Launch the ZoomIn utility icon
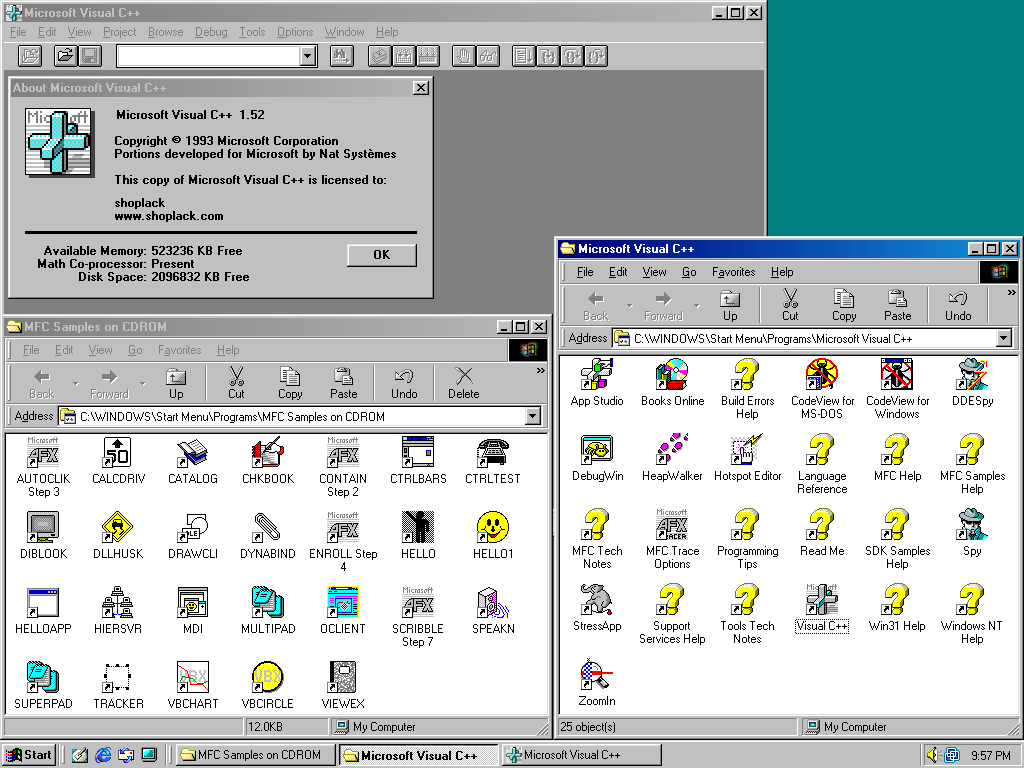1024x768 pixels. [x=597, y=674]
